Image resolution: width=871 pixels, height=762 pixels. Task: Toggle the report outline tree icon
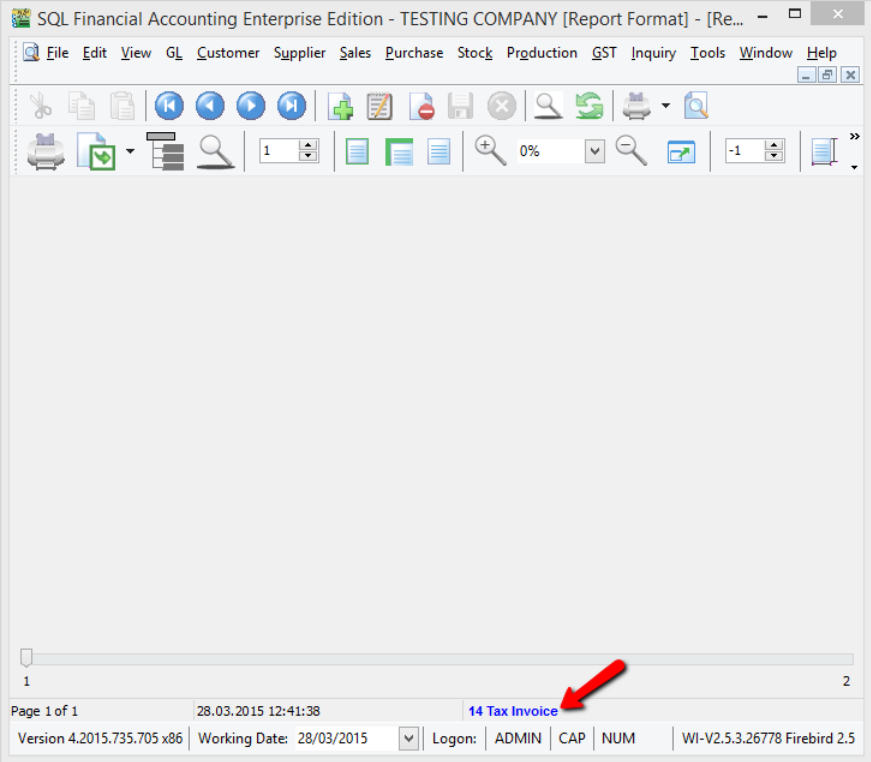click(165, 152)
